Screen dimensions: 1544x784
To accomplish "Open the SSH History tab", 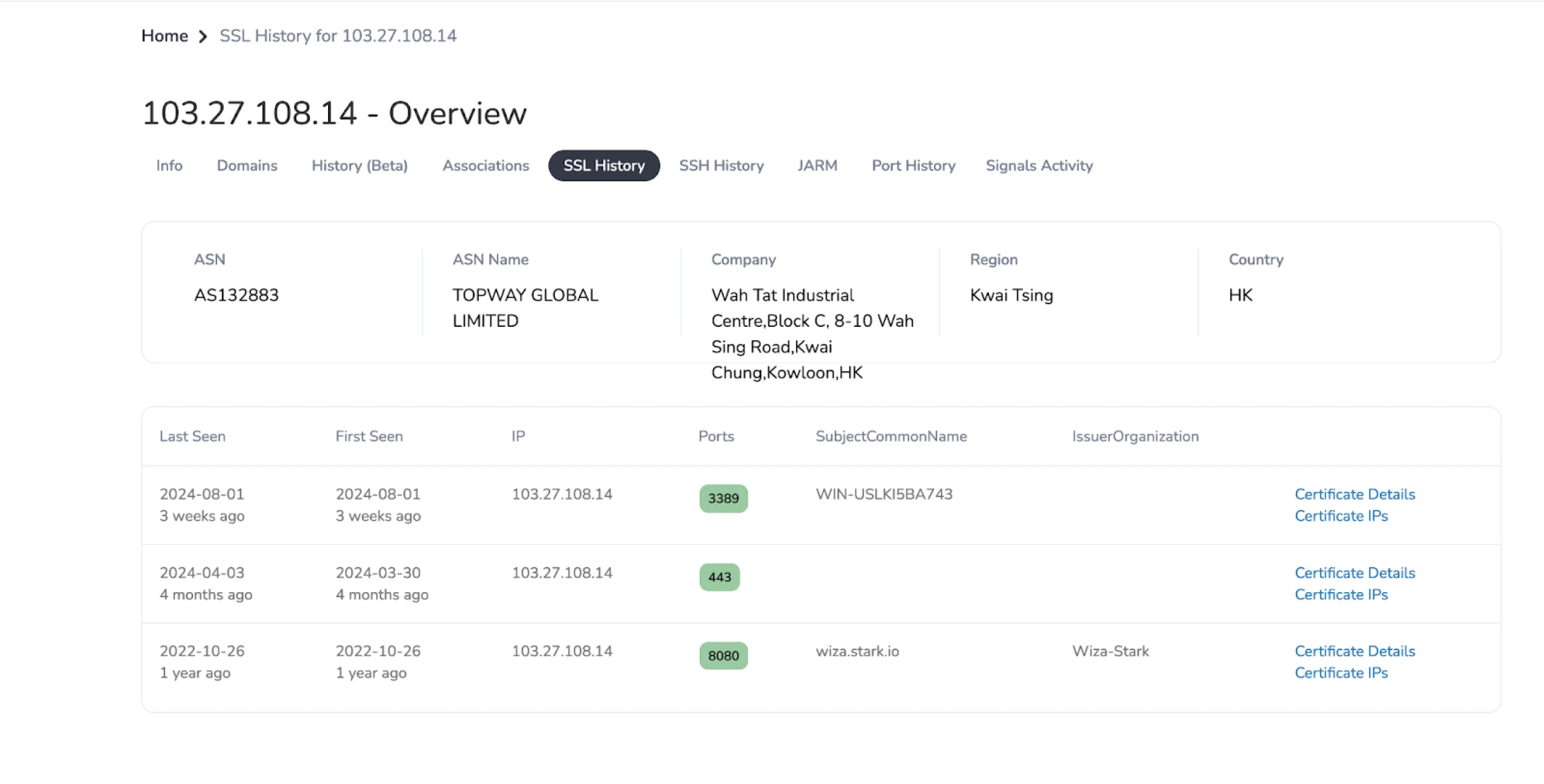I will tap(721, 166).
